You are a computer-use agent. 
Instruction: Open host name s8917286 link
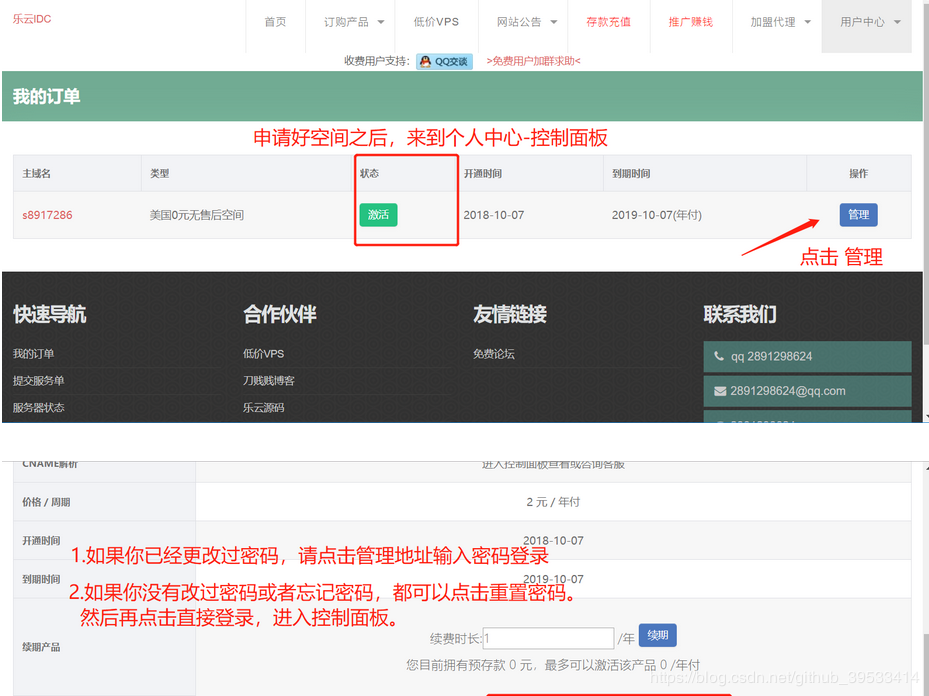pos(47,215)
